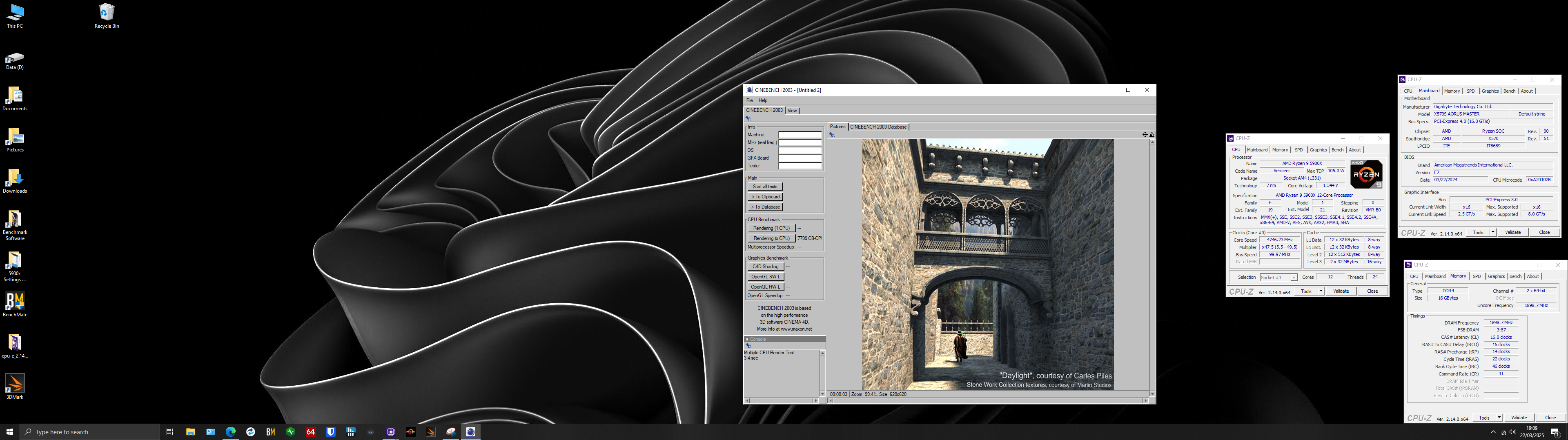Screen dimensions: 1568x440
Task: Select the Pictures tab in Cinebench
Action: pos(837,127)
